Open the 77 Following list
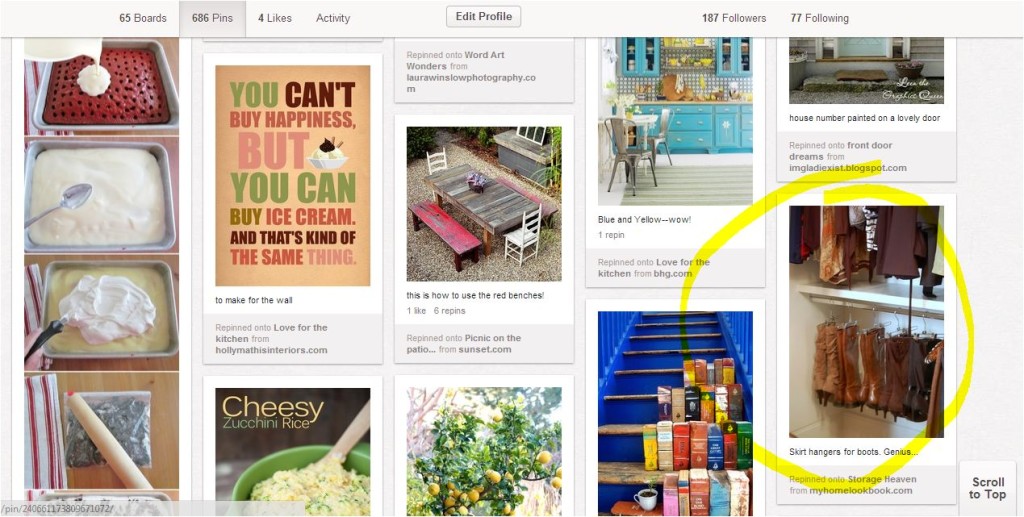 tap(820, 18)
